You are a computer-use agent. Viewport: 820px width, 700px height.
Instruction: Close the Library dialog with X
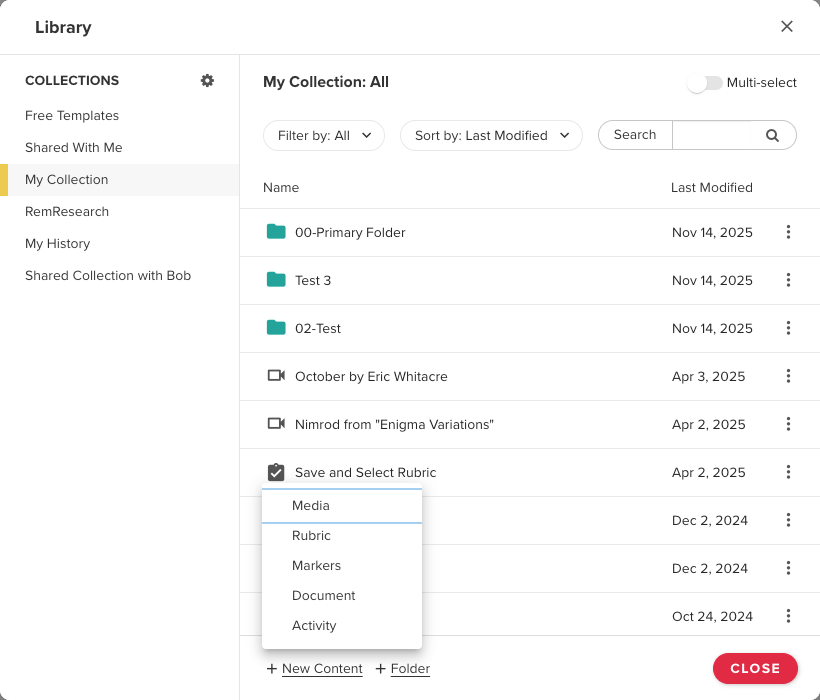coord(787,27)
